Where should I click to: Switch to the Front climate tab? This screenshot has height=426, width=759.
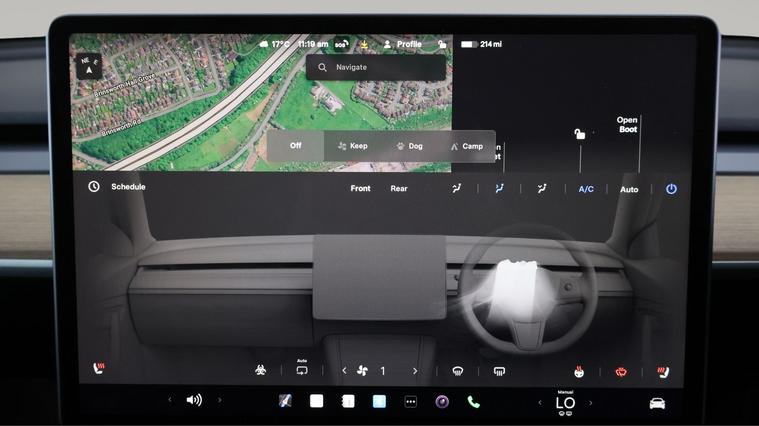(360, 188)
